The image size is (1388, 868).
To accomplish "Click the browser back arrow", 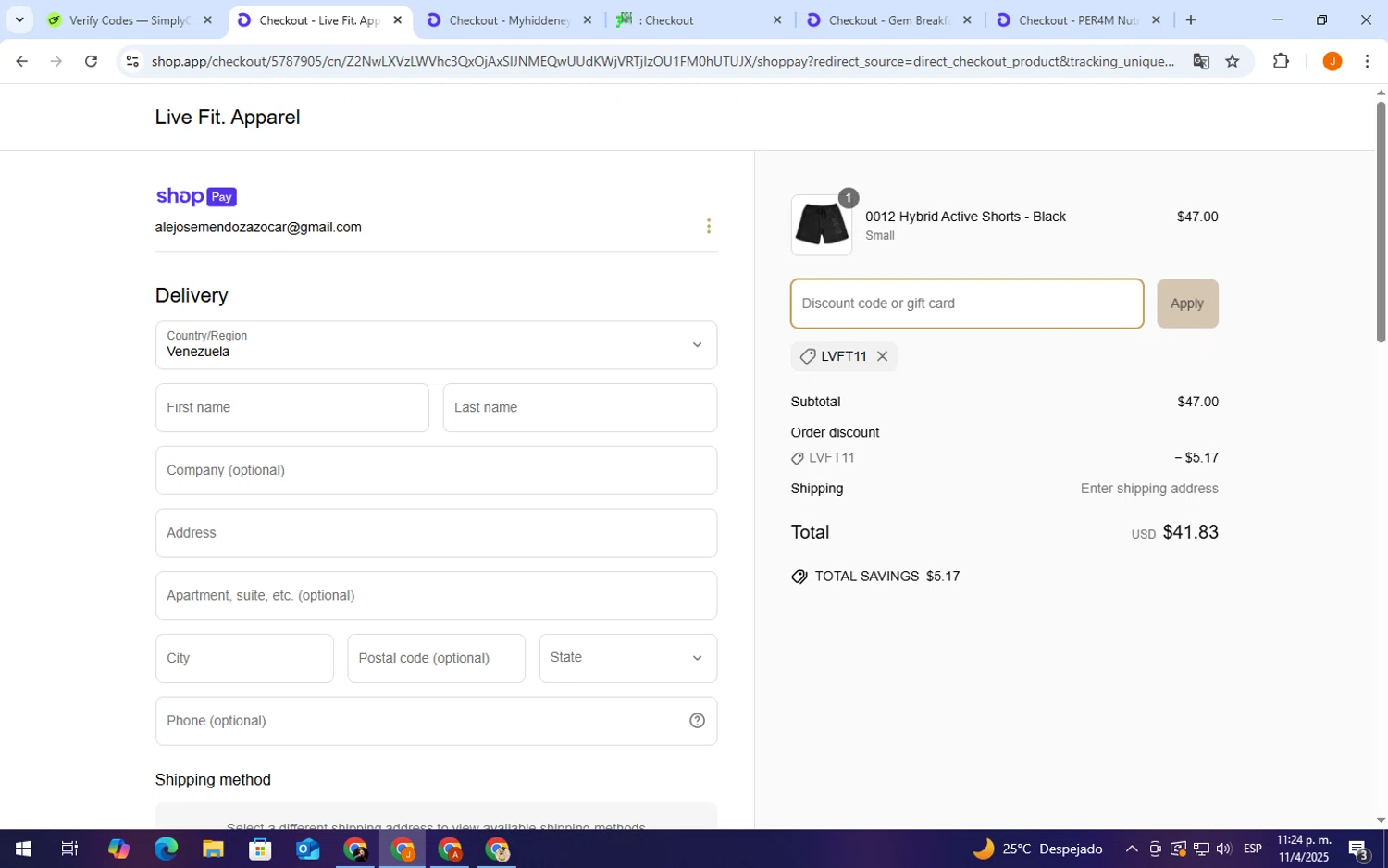I will 21,61.
